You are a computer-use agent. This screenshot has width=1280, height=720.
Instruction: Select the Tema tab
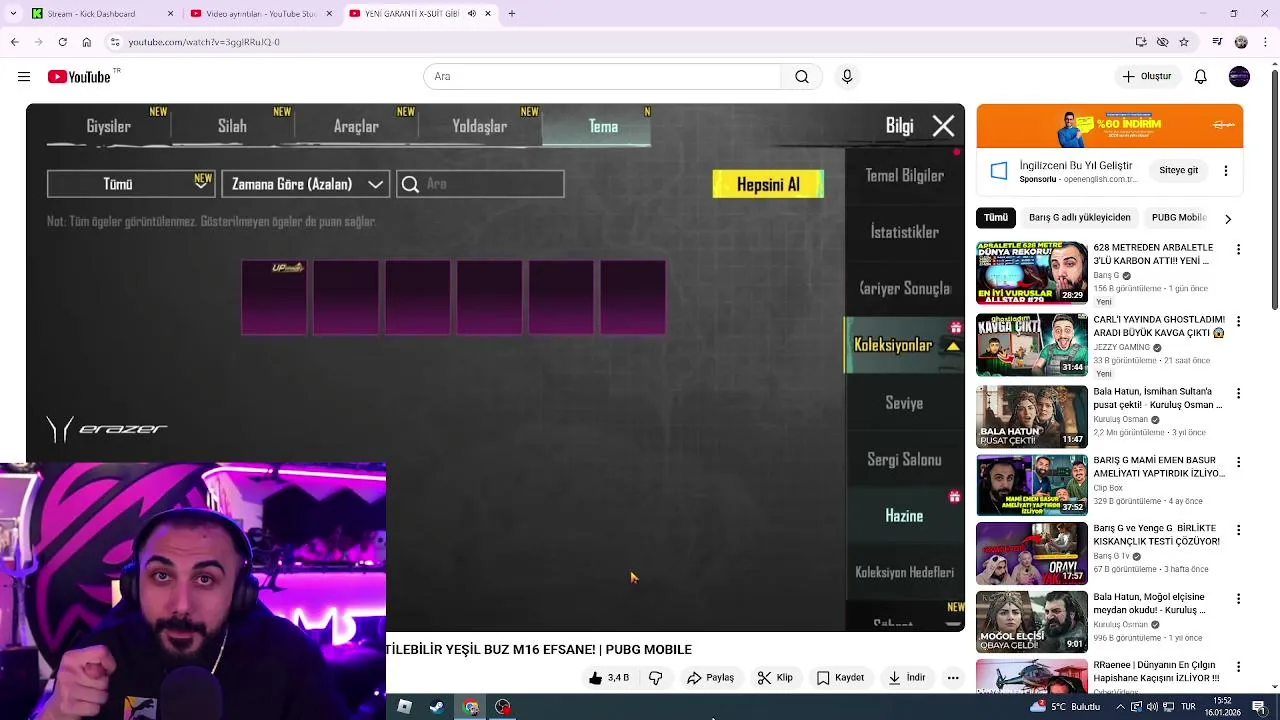[x=603, y=127]
